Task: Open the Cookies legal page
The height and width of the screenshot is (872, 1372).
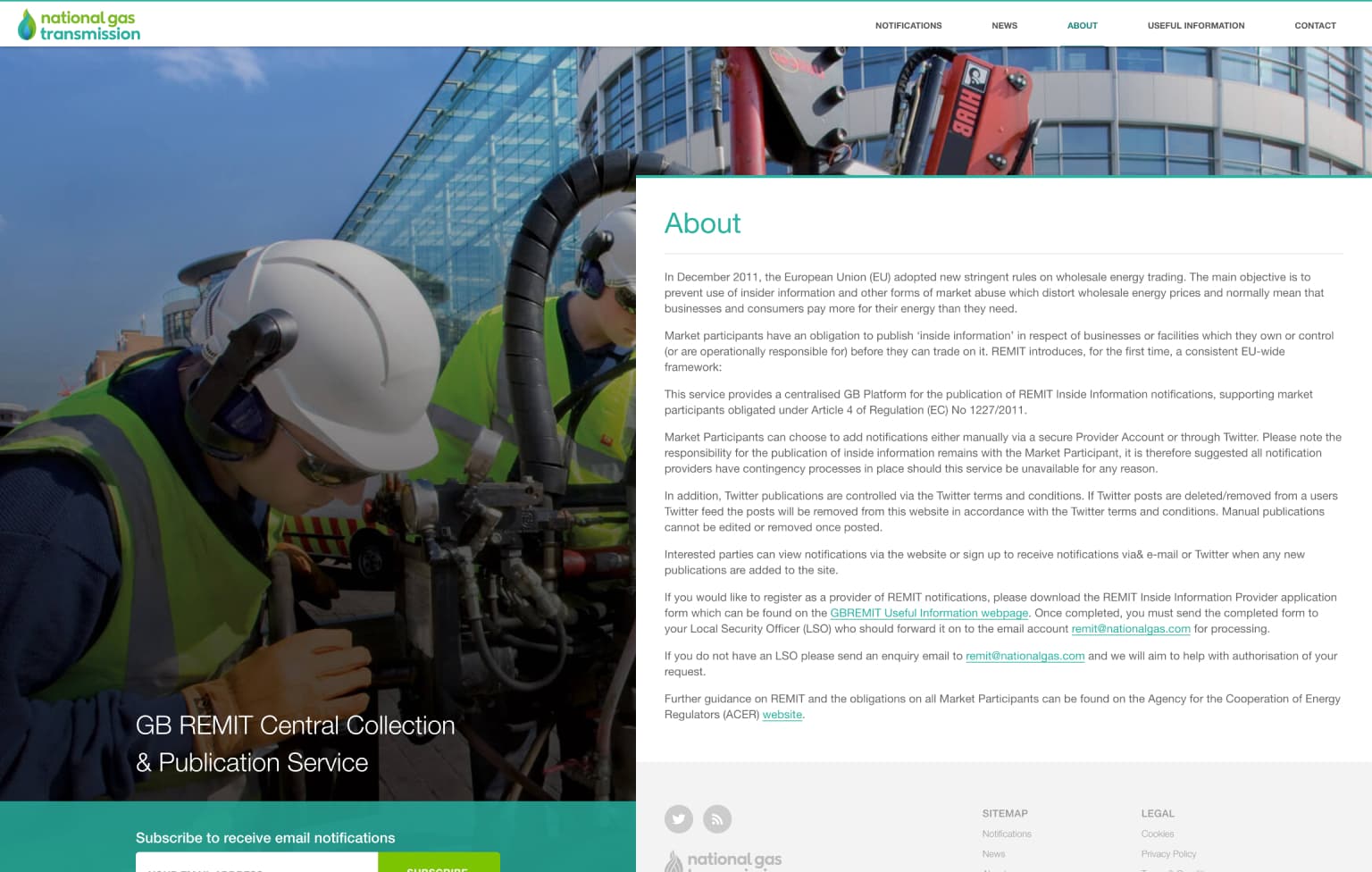Action: pyautogui.click(x=1157, y=834)
